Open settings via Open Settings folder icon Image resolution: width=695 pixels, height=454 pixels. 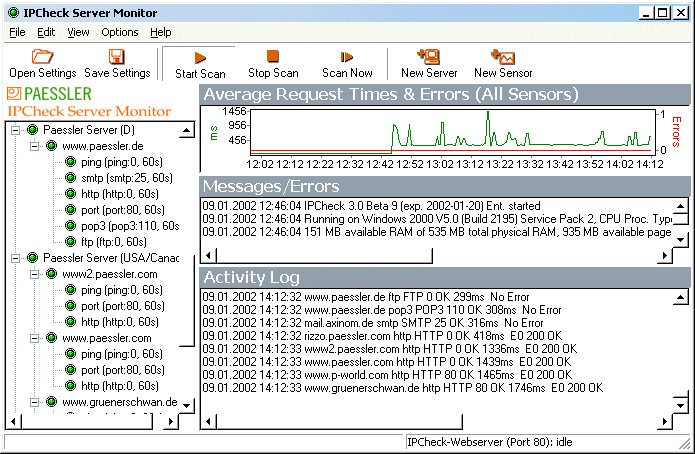pyautogui.click(x=42, y=57)
